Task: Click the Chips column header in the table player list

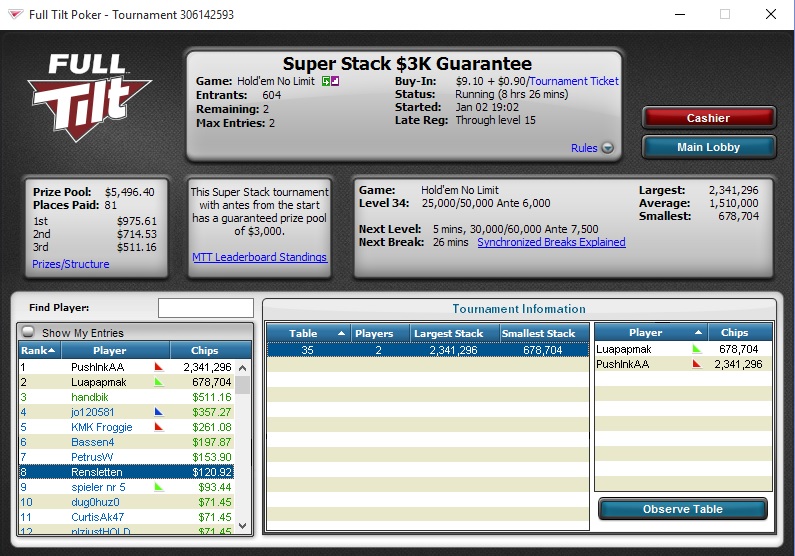Action: (x=740, y=332)
